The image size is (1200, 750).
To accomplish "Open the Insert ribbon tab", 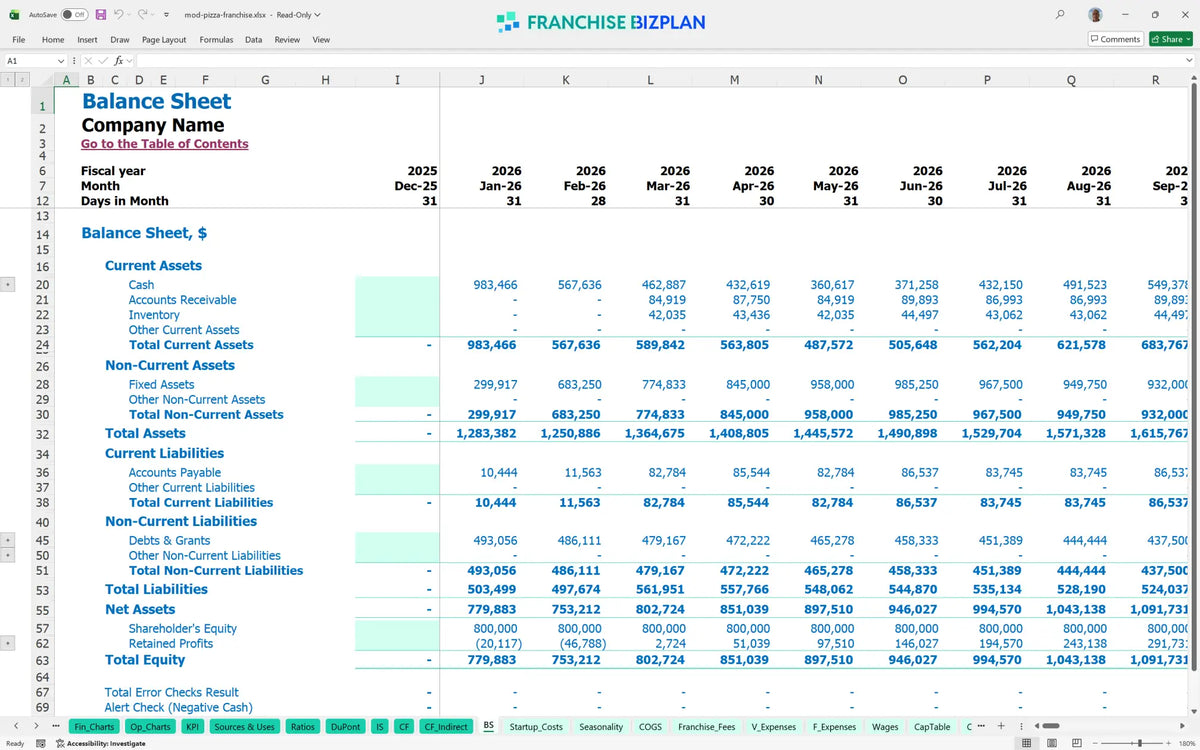I will click(x=87, y=39).
